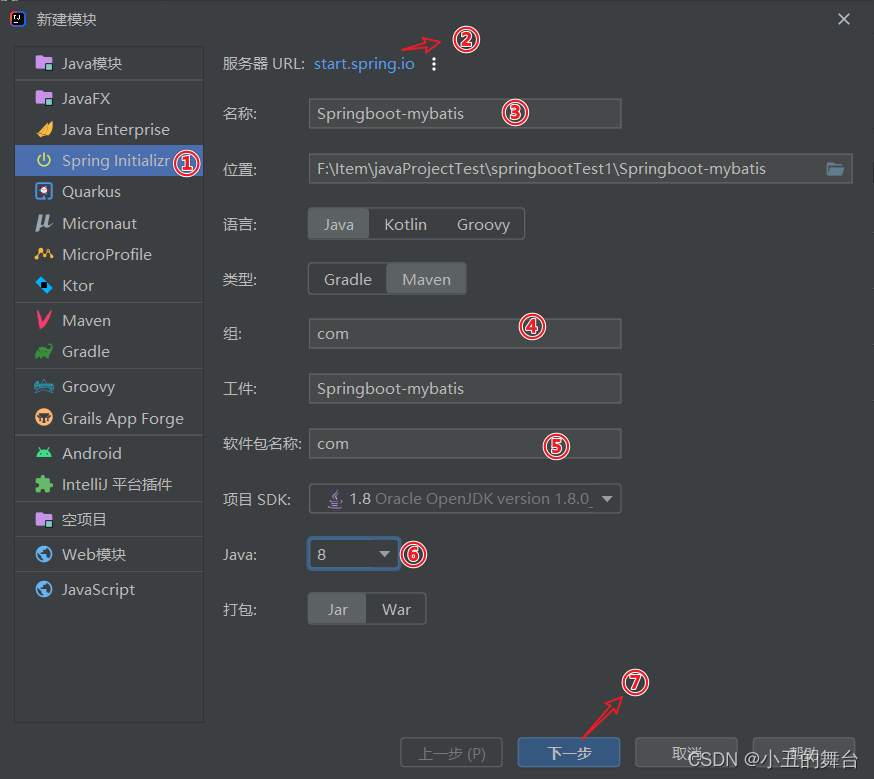The width and height of the screenshot is (874, 779).
Task: Select Quarkus module type
Action: [109, 191]
